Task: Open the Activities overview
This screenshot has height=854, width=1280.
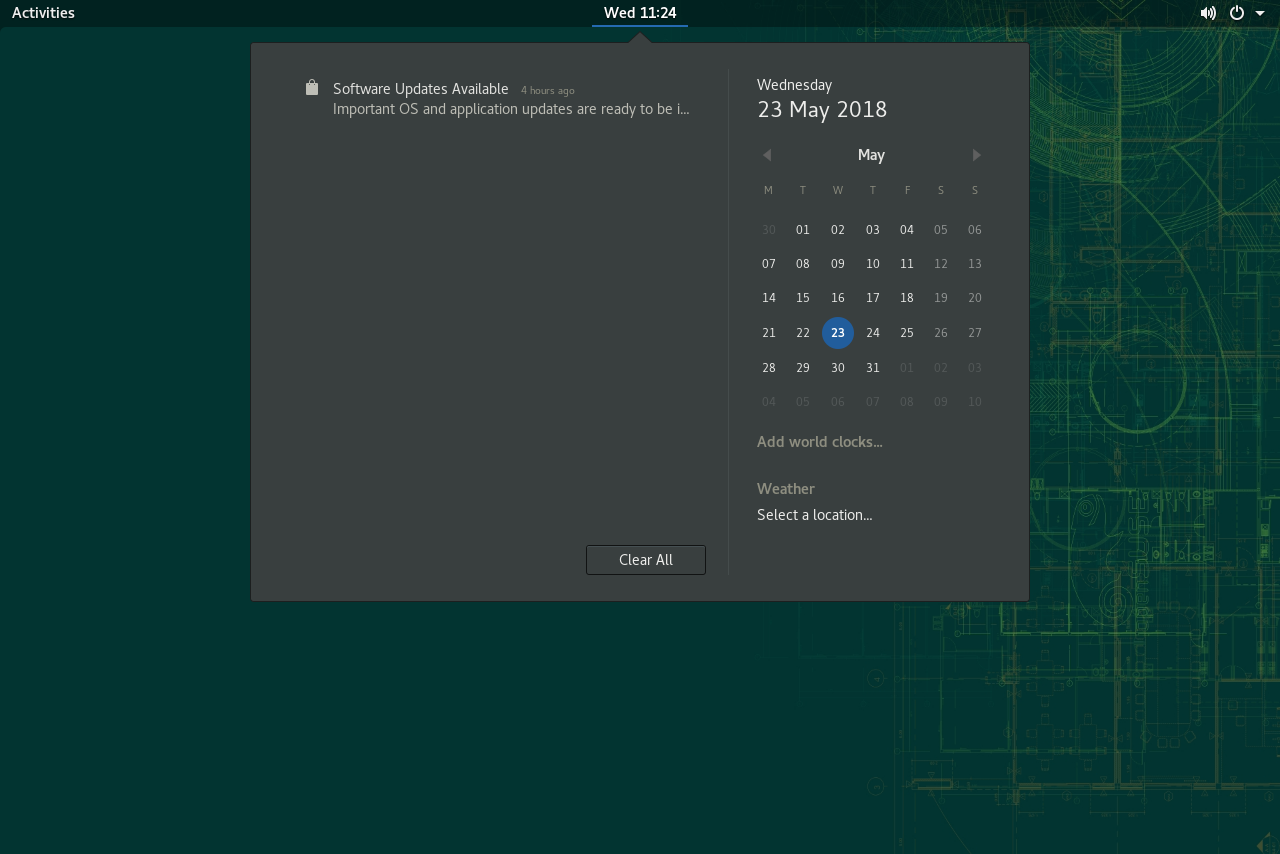Action: tap(43, 13)
